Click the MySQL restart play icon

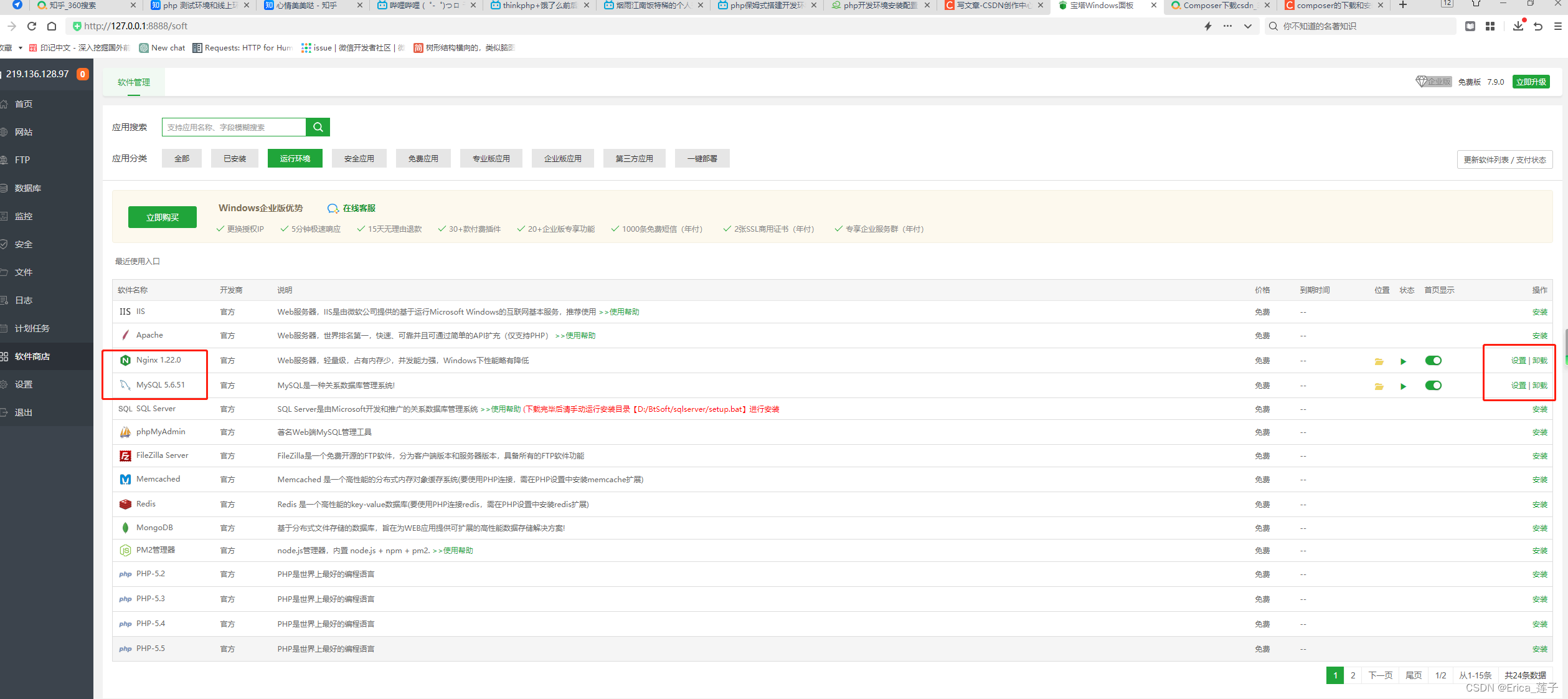point(1403,386)
